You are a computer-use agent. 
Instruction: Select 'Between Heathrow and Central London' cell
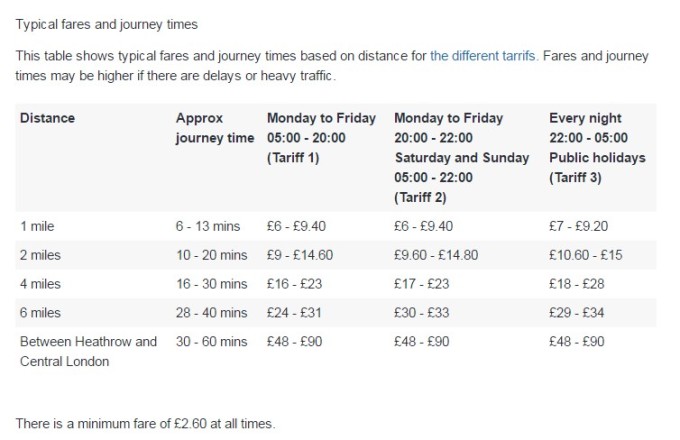click(x=88, y=351)
